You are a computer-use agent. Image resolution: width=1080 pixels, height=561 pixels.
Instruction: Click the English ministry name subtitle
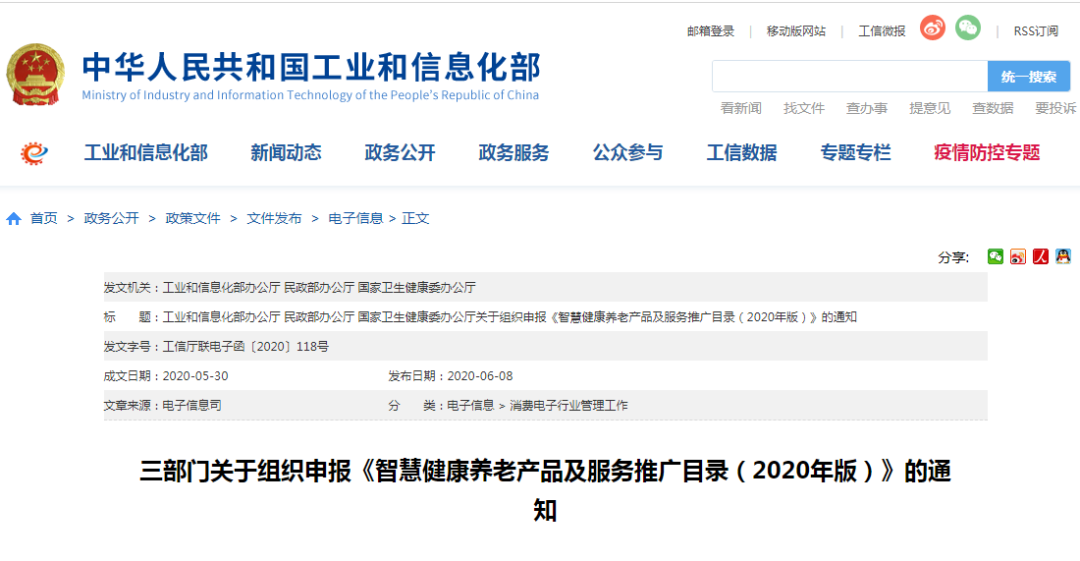(311, 95)
